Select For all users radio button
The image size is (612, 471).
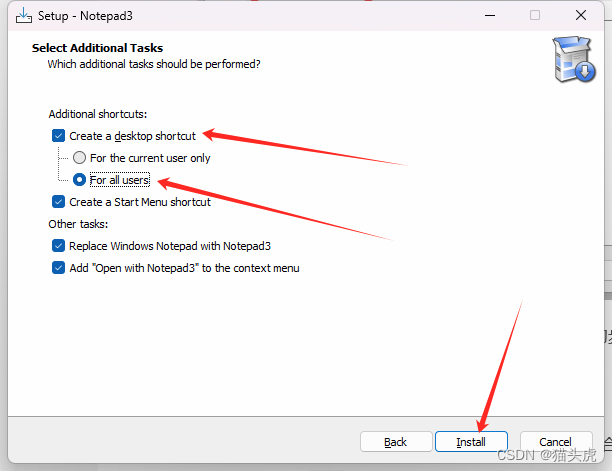pos(79,180)
